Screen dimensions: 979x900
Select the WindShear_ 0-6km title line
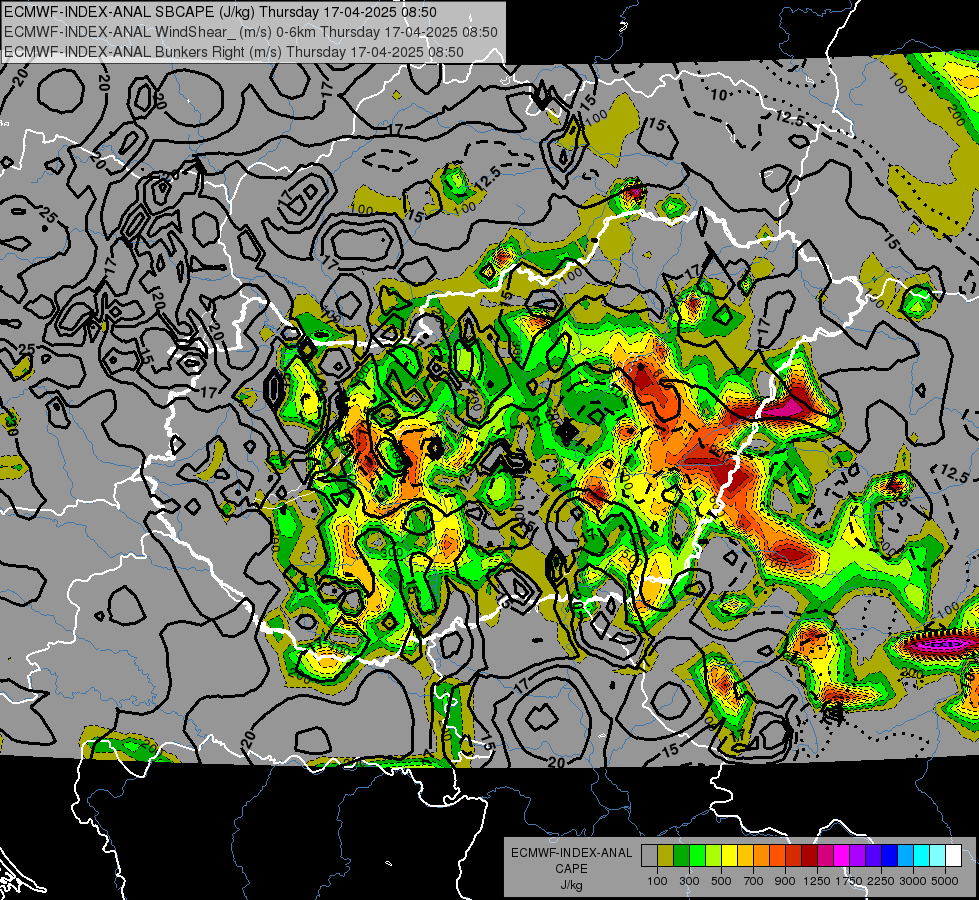click(250, 32)
